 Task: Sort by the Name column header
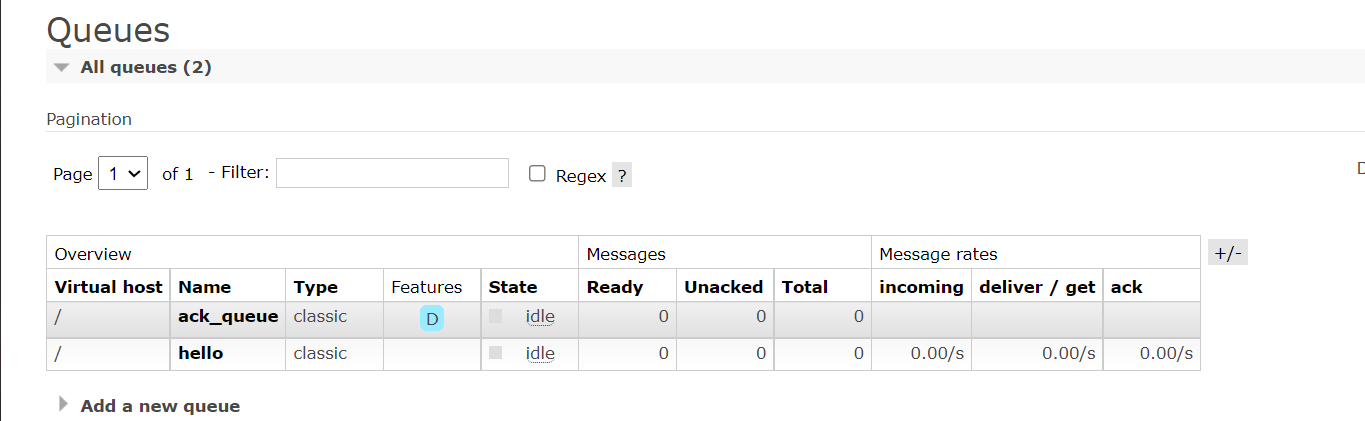pos(204,287)
